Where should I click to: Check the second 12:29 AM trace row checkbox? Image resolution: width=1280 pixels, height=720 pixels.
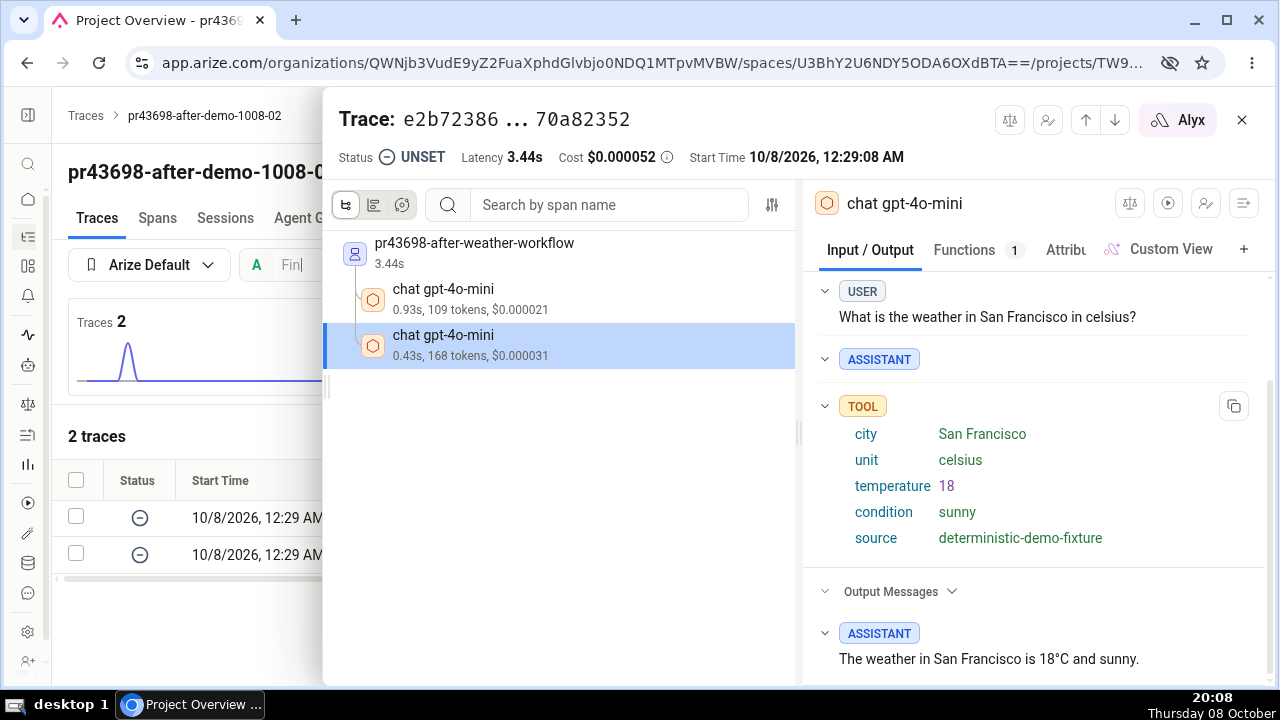coord(76,554)
